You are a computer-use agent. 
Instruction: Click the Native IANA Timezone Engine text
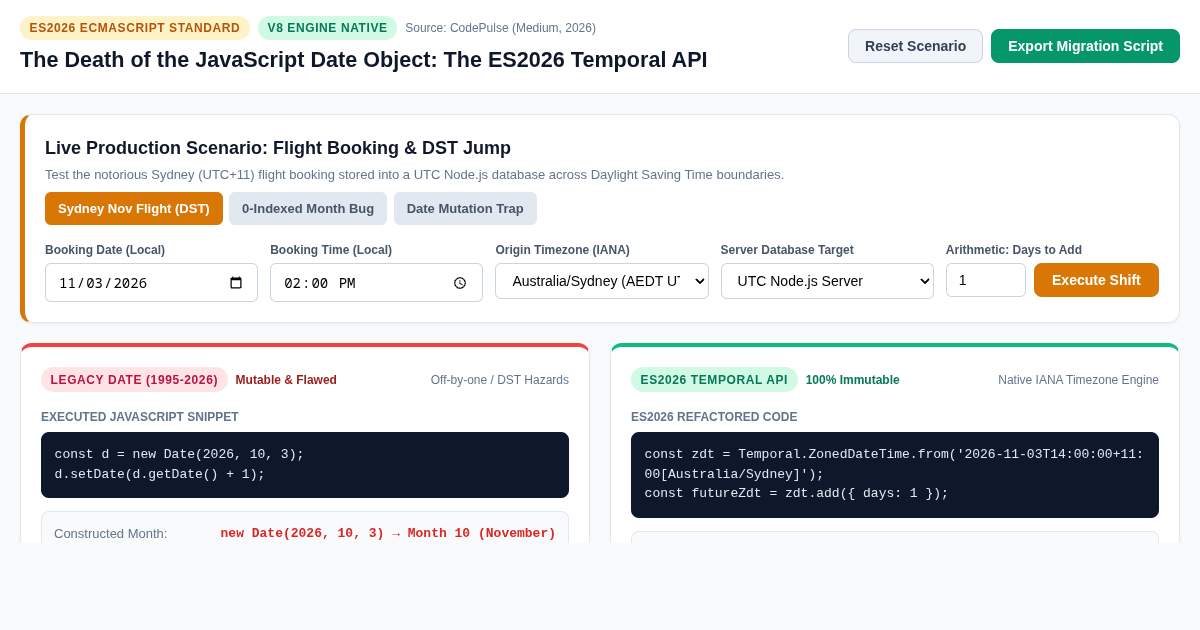pos(1078,380)
